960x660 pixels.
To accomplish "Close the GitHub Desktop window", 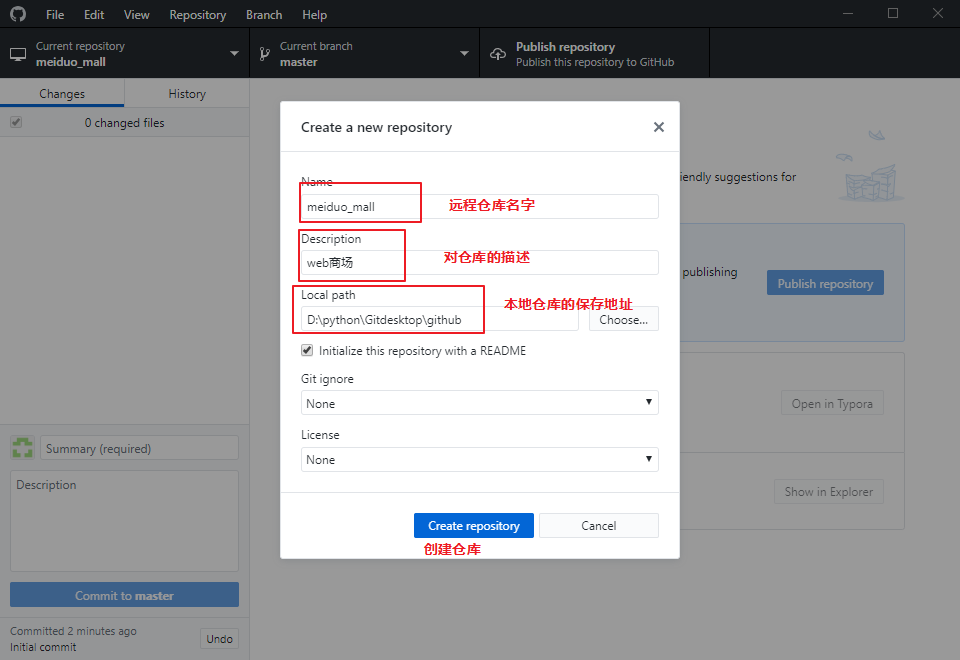I will pyautogui.click(x=937, y=13).
